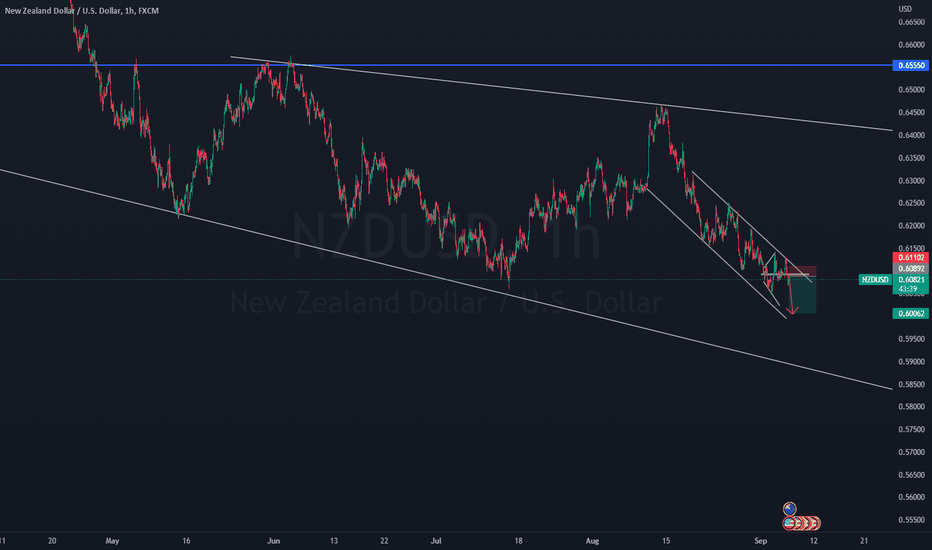The height and width of the screenshot is (550, 932).
Task: Click the 18 date label on the time axis
Action: tap(518, 541)
